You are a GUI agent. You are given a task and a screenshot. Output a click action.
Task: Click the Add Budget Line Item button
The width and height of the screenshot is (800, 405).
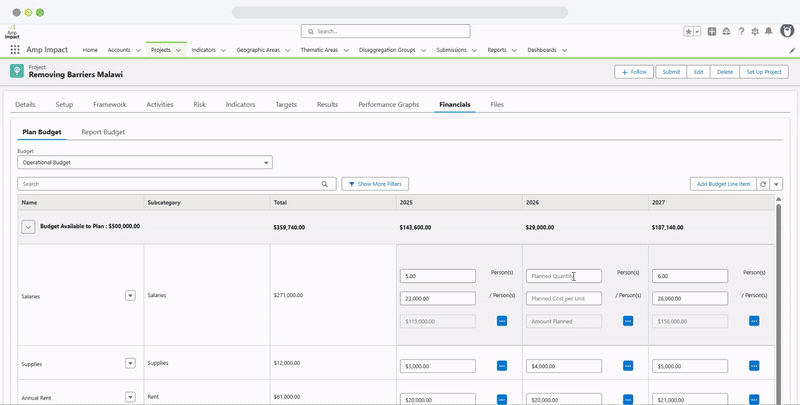[723, 184]
